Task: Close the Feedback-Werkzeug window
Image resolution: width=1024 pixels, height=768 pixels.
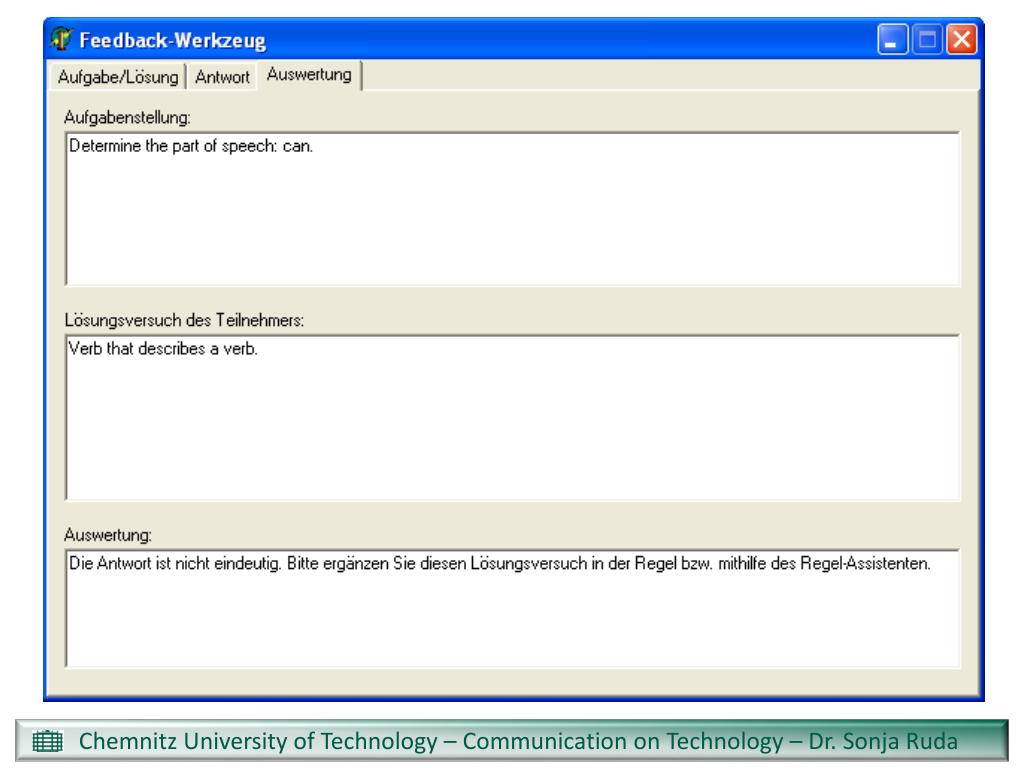Action: (961, 39)
